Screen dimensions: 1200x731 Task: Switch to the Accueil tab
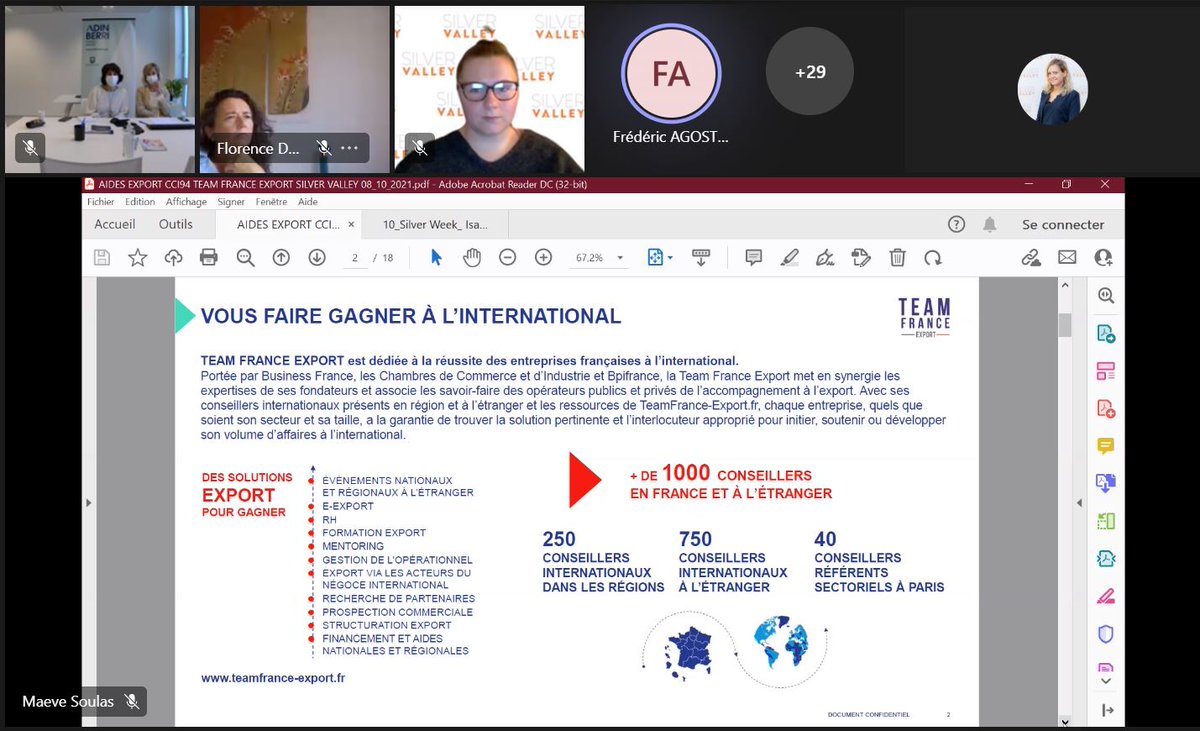coord(115,225)
